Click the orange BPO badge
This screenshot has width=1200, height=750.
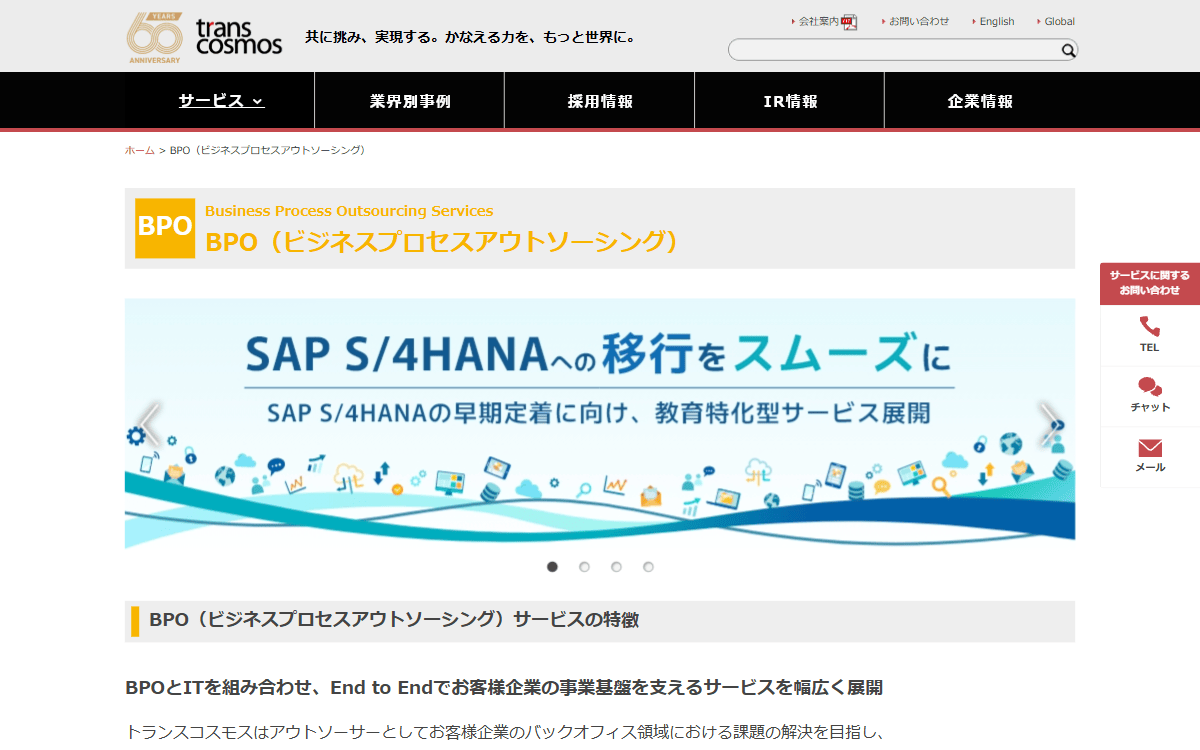point(165,228)
